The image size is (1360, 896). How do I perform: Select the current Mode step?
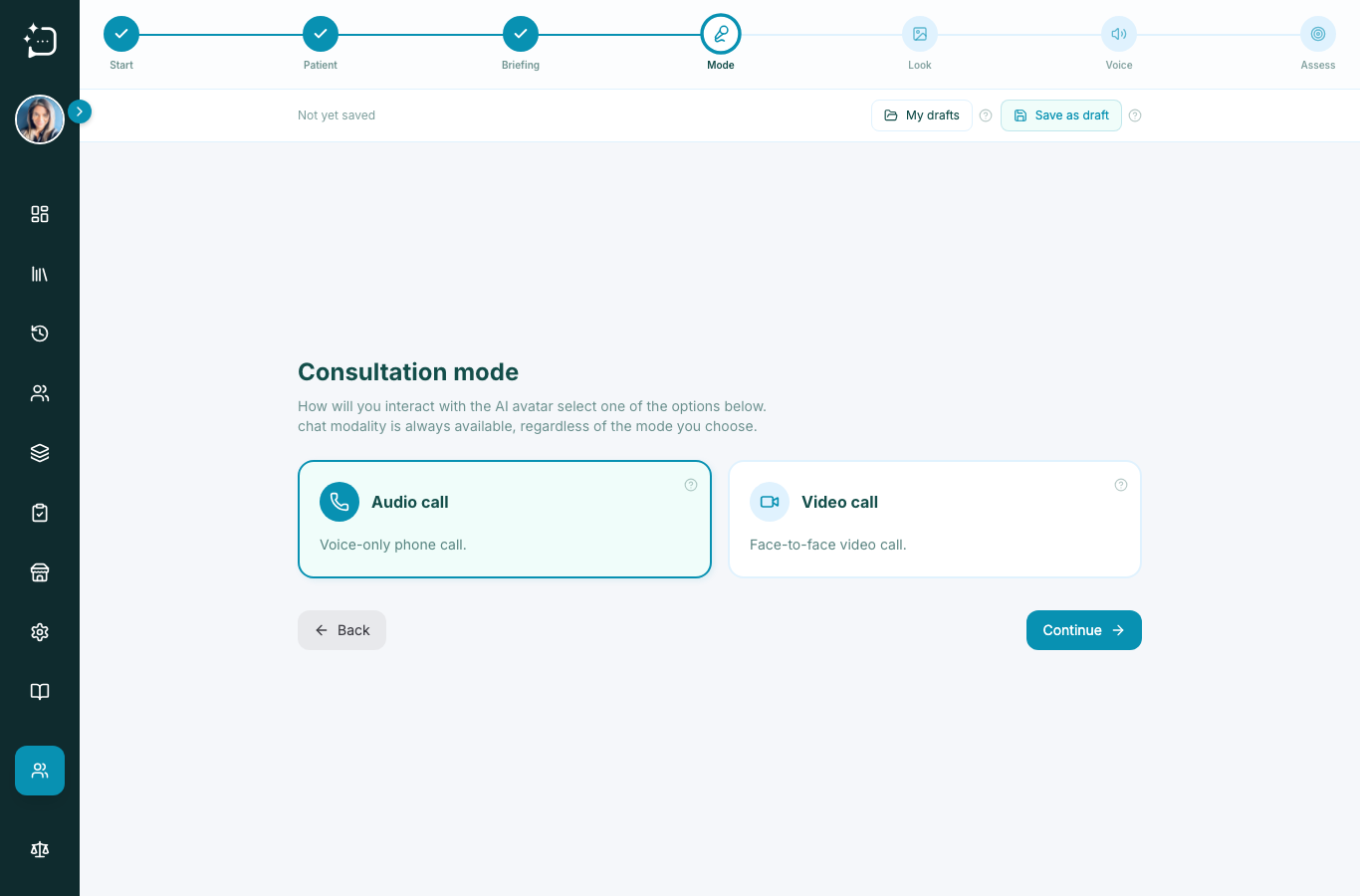721,34
